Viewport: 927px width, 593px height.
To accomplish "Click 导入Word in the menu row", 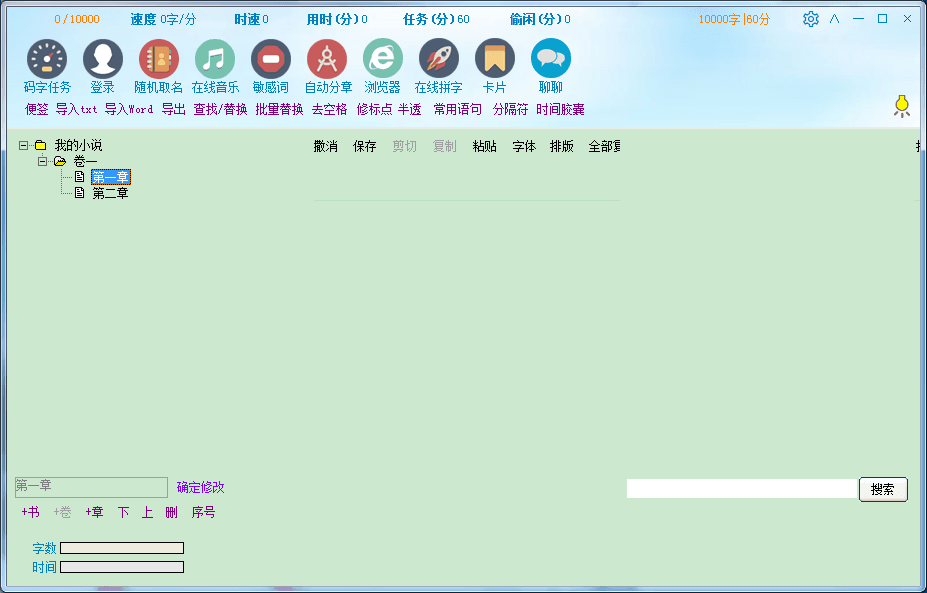I will 129,110.
